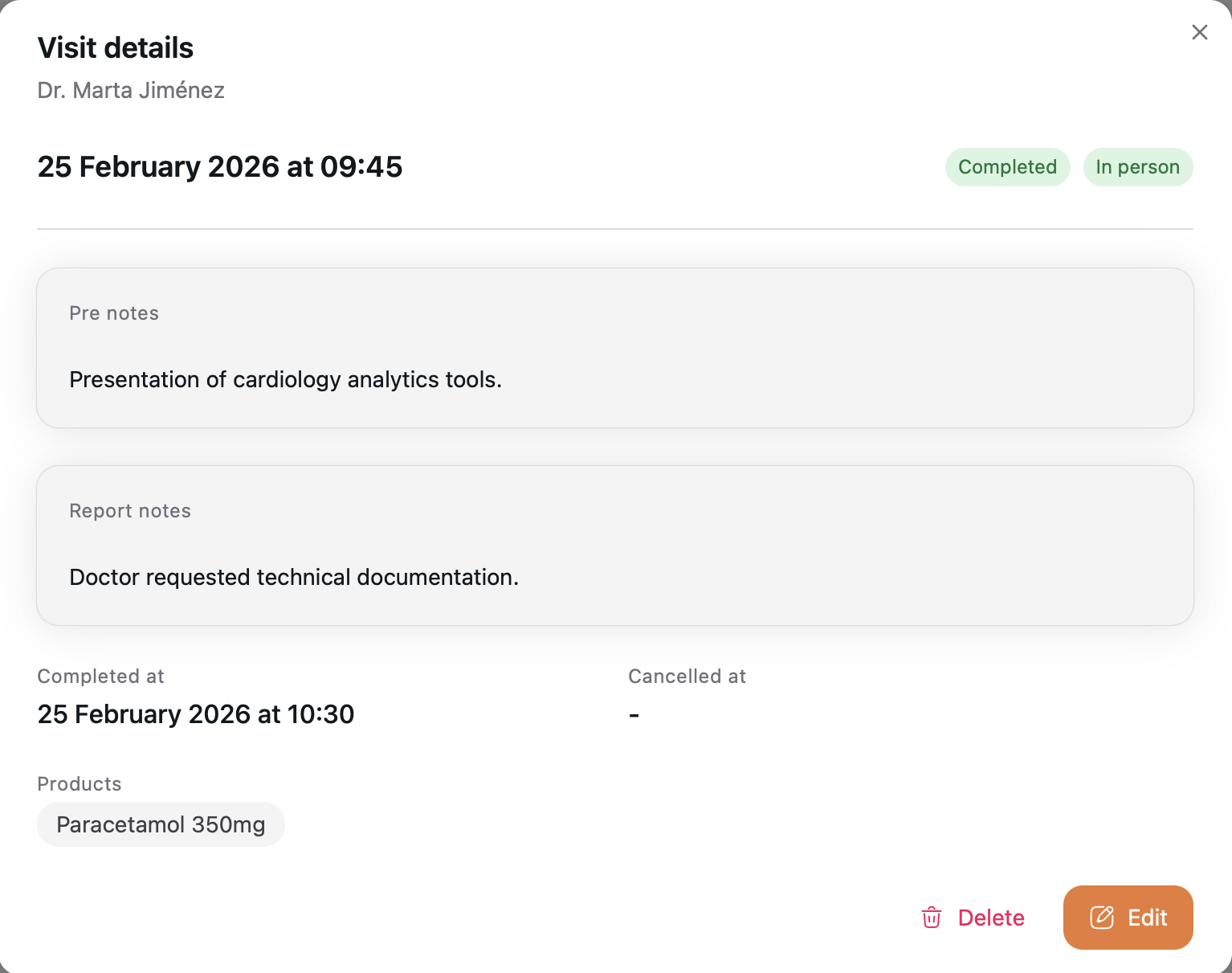
Task: Click the Visit details dialog title
Action: tap(115, 47)
